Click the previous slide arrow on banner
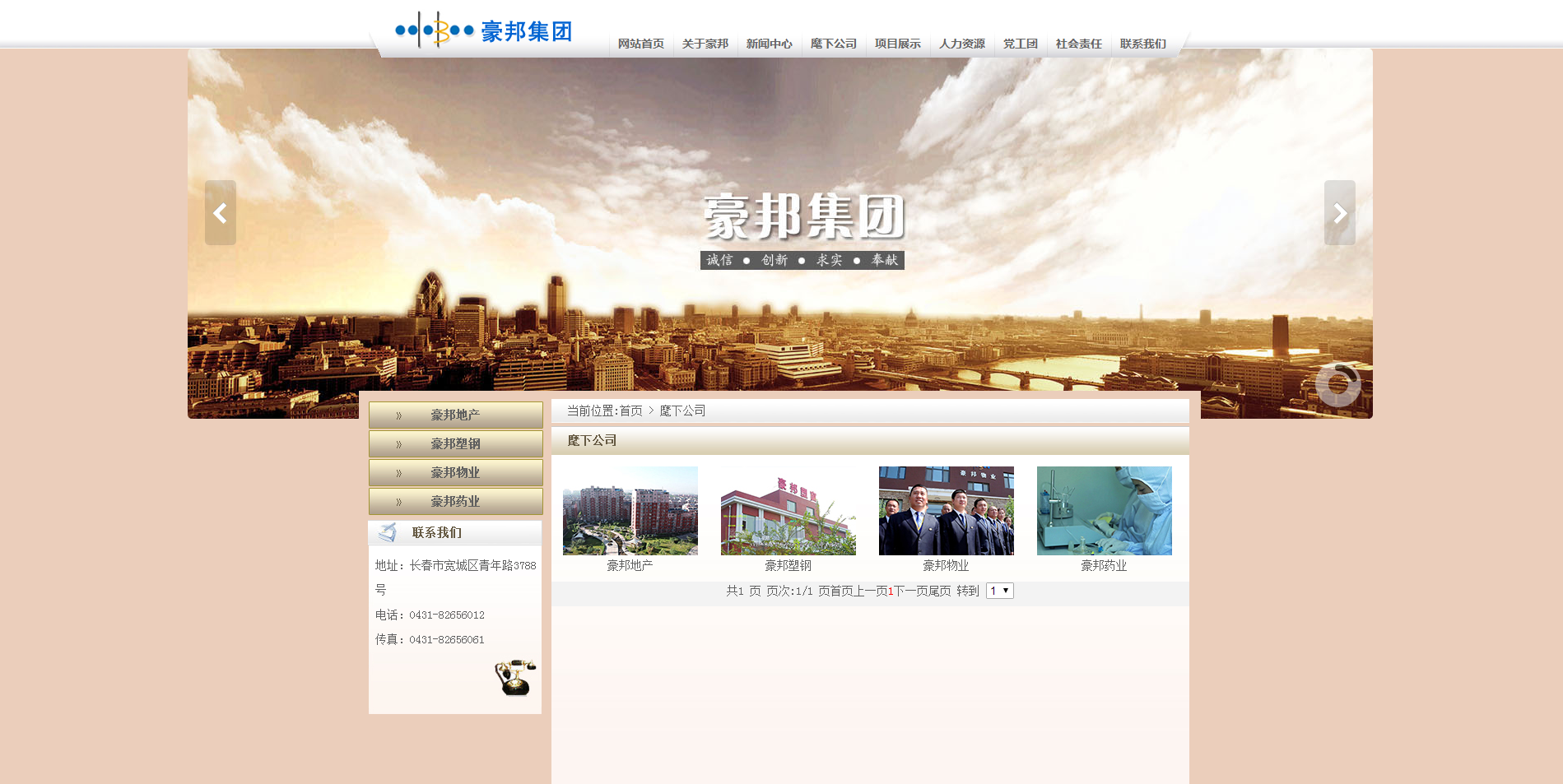This screenshot has height=784, width=1563. [x=220, y=213]
